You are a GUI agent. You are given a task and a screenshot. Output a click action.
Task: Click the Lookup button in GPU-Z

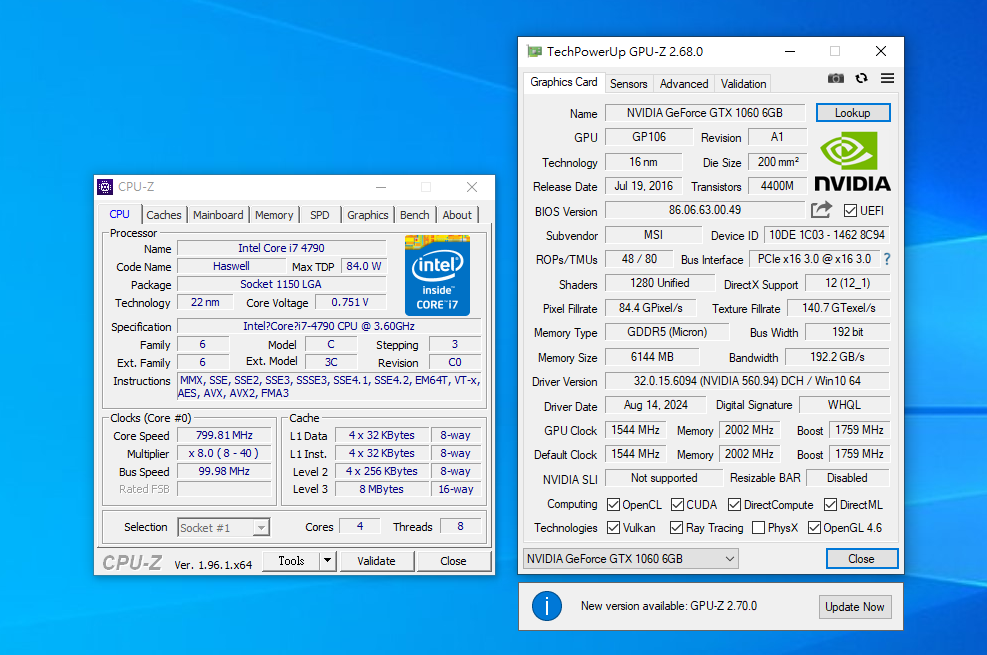click(x=853, y=113)
